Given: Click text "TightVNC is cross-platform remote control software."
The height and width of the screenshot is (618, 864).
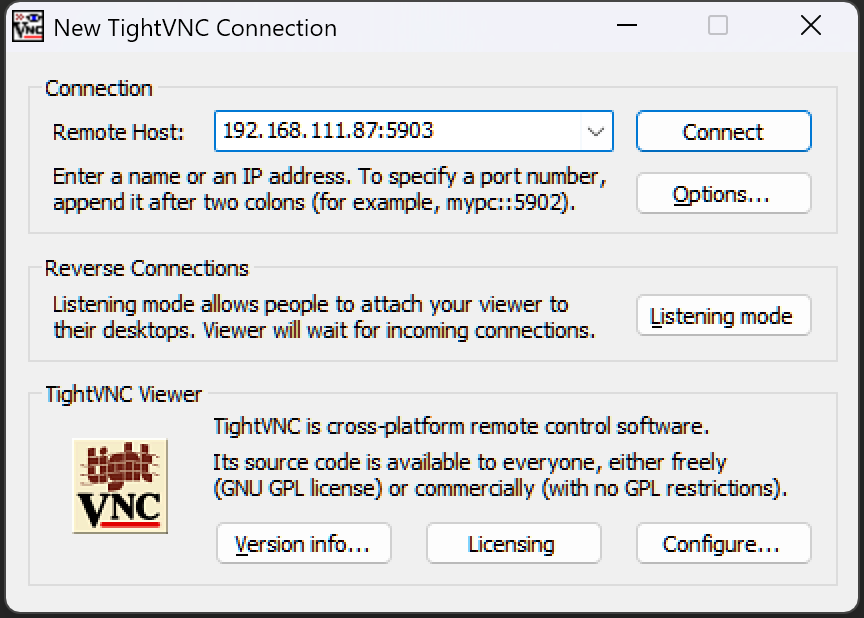Looking at the screenshot, I should tap(461, 426).
